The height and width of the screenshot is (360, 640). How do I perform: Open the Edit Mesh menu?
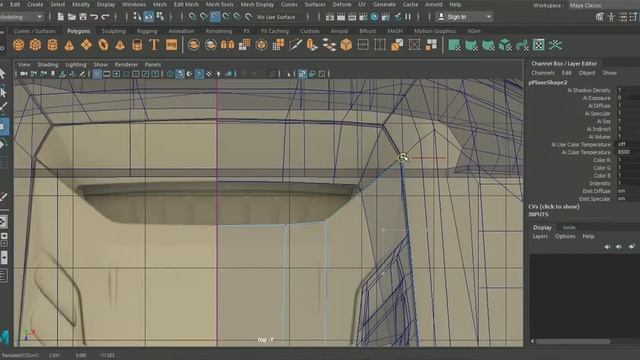pyautogui.click(x=186, y=4)
